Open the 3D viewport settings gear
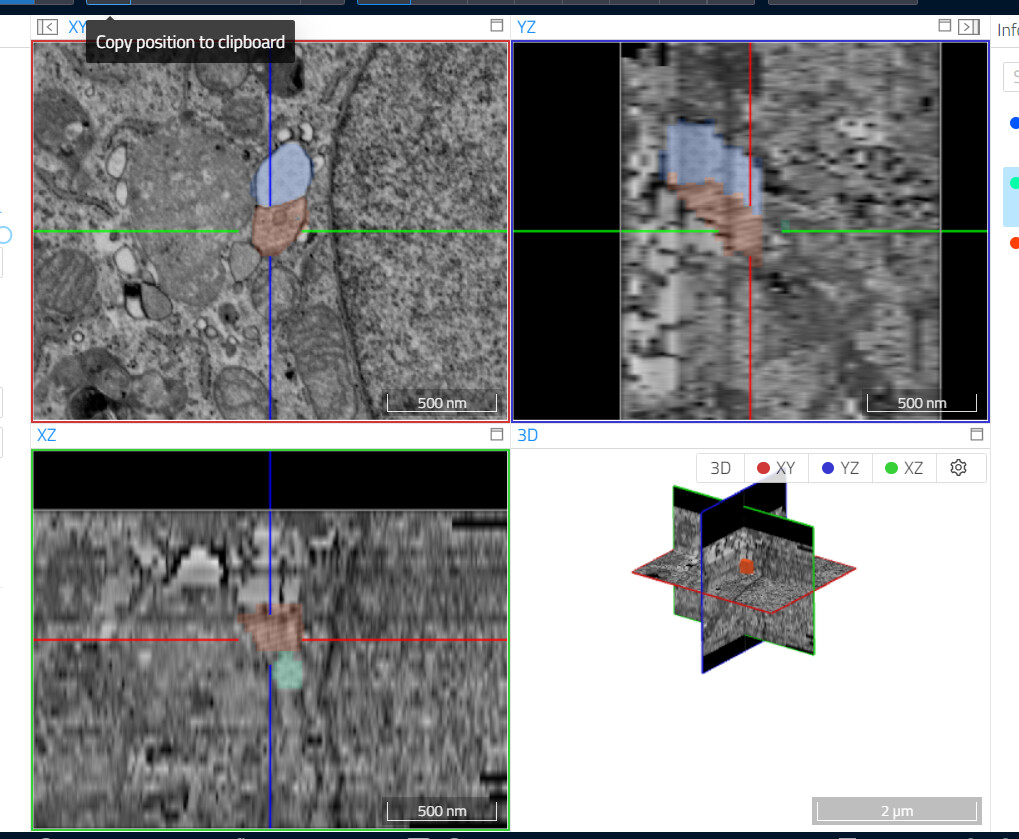The width and height of the screenshot is (1019, 839). point(959,467)
